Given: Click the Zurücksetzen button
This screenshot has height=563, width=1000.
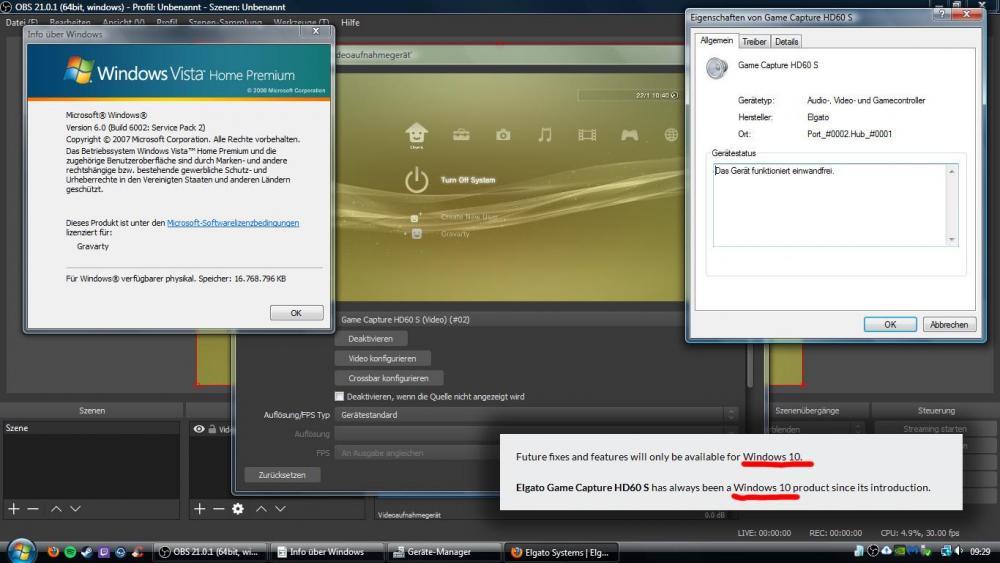Looking at the screenshot, I should (x=282, y=475).
